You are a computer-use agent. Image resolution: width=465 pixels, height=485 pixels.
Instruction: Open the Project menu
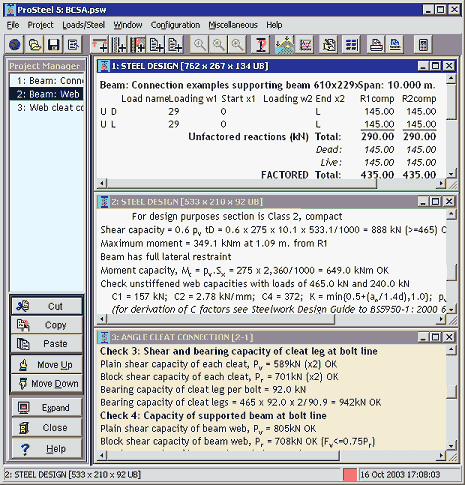pos(40,25)
